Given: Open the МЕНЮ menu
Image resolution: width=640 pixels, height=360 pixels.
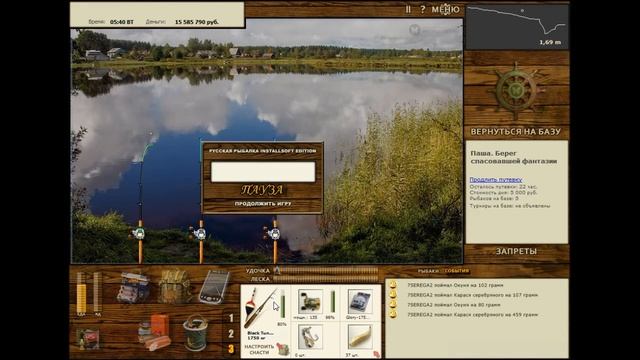Looking at the screenshot, I should pyautogui.click(x=446, y=9).
